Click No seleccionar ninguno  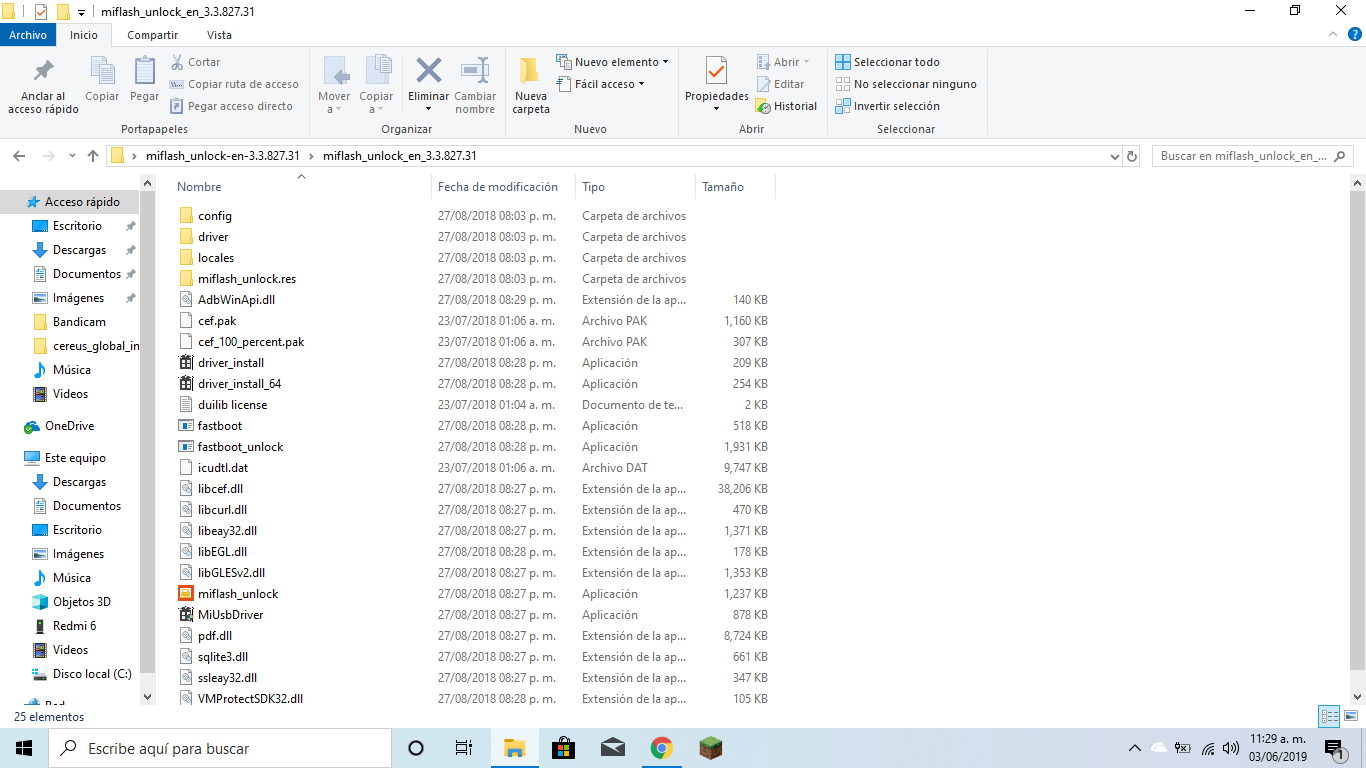pyautogui.click(x=905, y=84)
